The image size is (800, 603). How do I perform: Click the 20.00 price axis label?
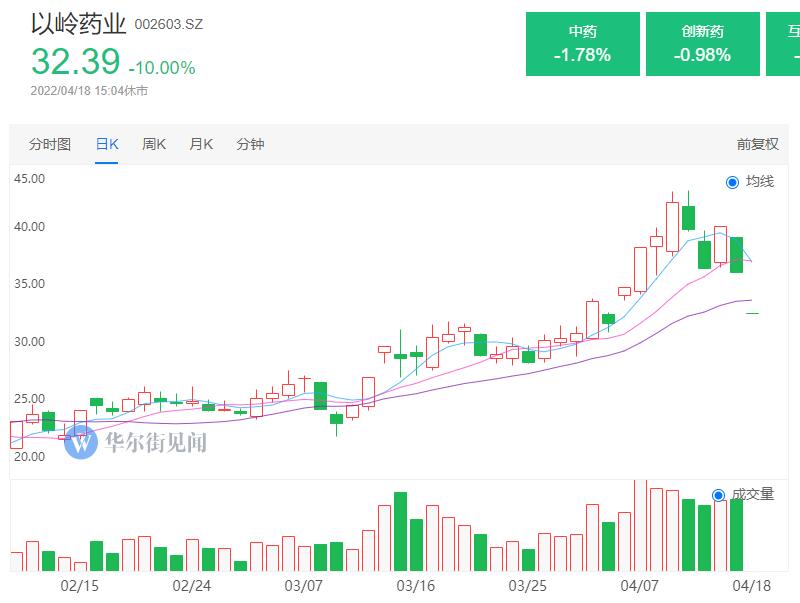coord(29,457)
